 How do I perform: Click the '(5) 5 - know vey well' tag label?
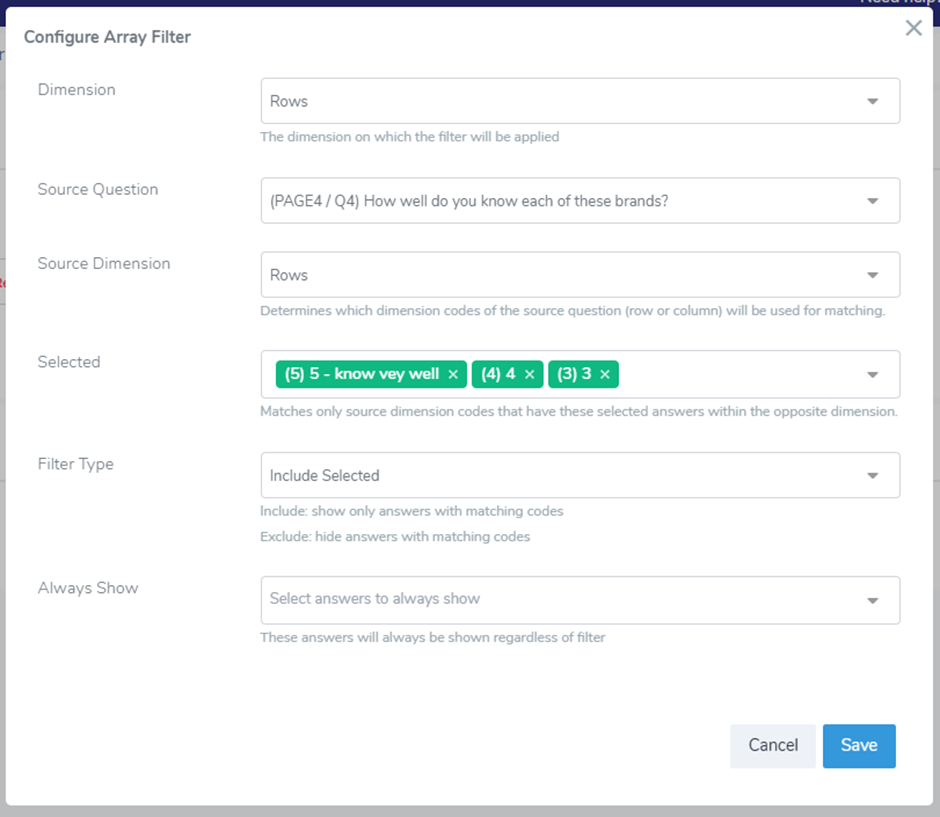[361, 374]
